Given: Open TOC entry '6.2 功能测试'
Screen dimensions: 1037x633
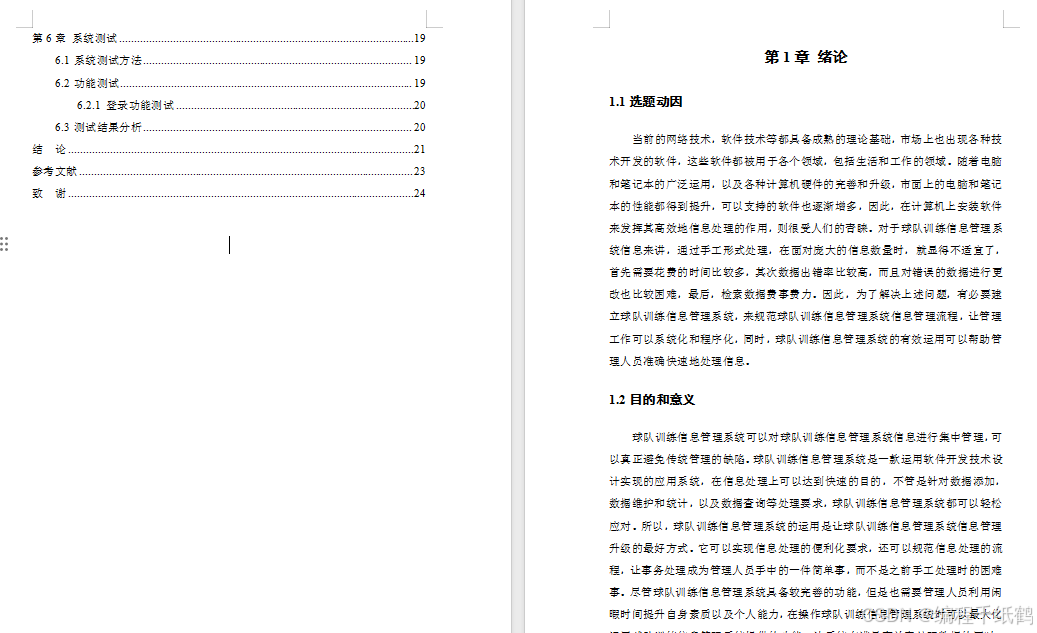Looking at the screenshot, I should pyautogui.click(x=239, y=83).
